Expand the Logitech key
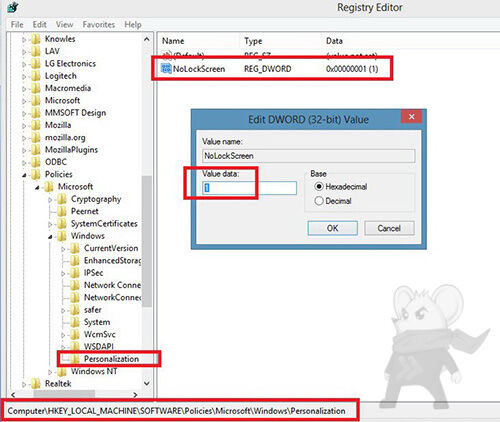Viewport: 500px width, 422px height. (x=24, y=77)
